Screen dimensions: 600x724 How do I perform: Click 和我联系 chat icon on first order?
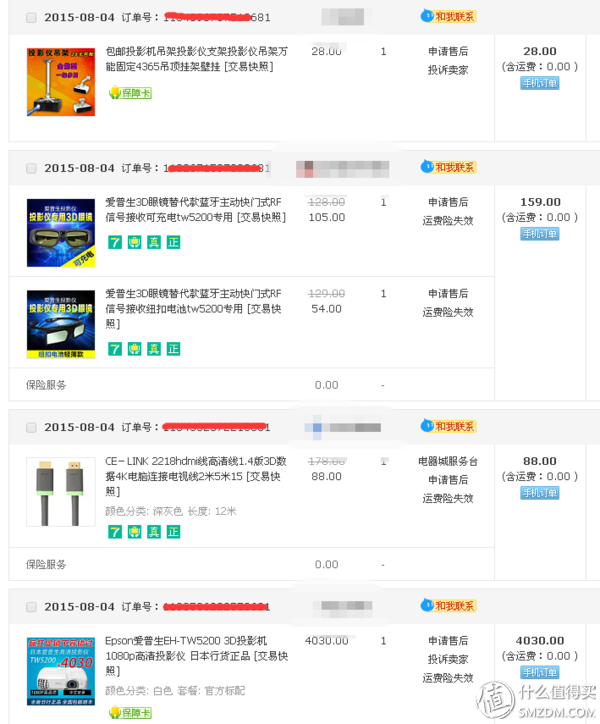pos(448,17)
